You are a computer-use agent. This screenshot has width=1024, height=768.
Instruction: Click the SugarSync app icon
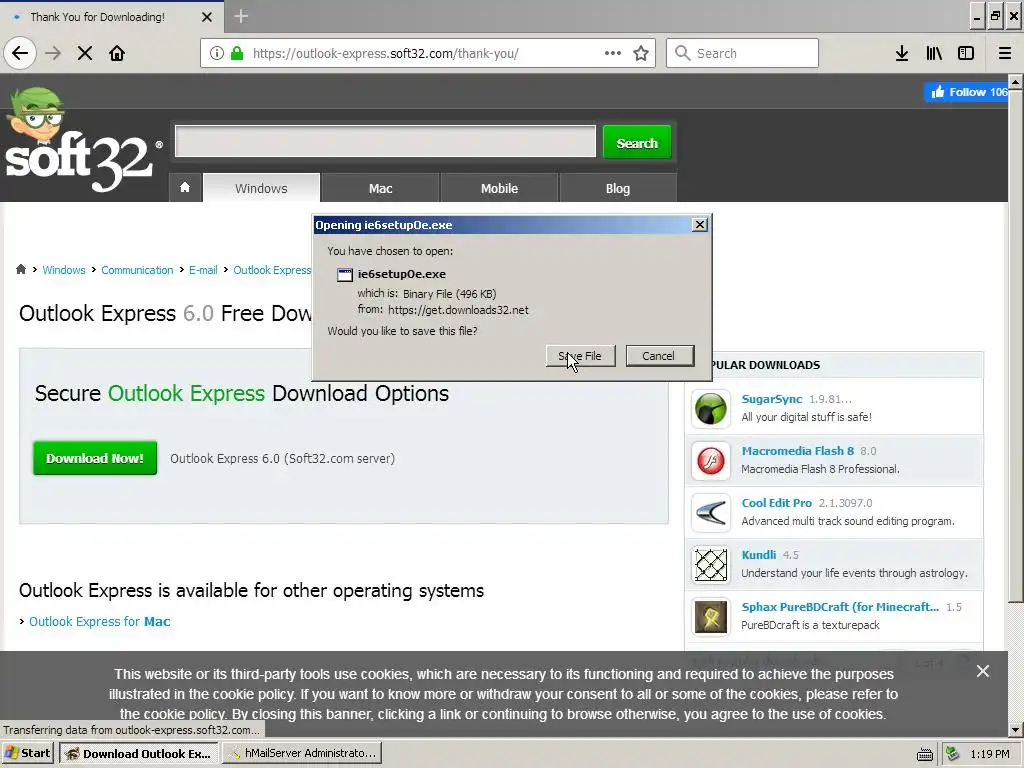(711, 409)
